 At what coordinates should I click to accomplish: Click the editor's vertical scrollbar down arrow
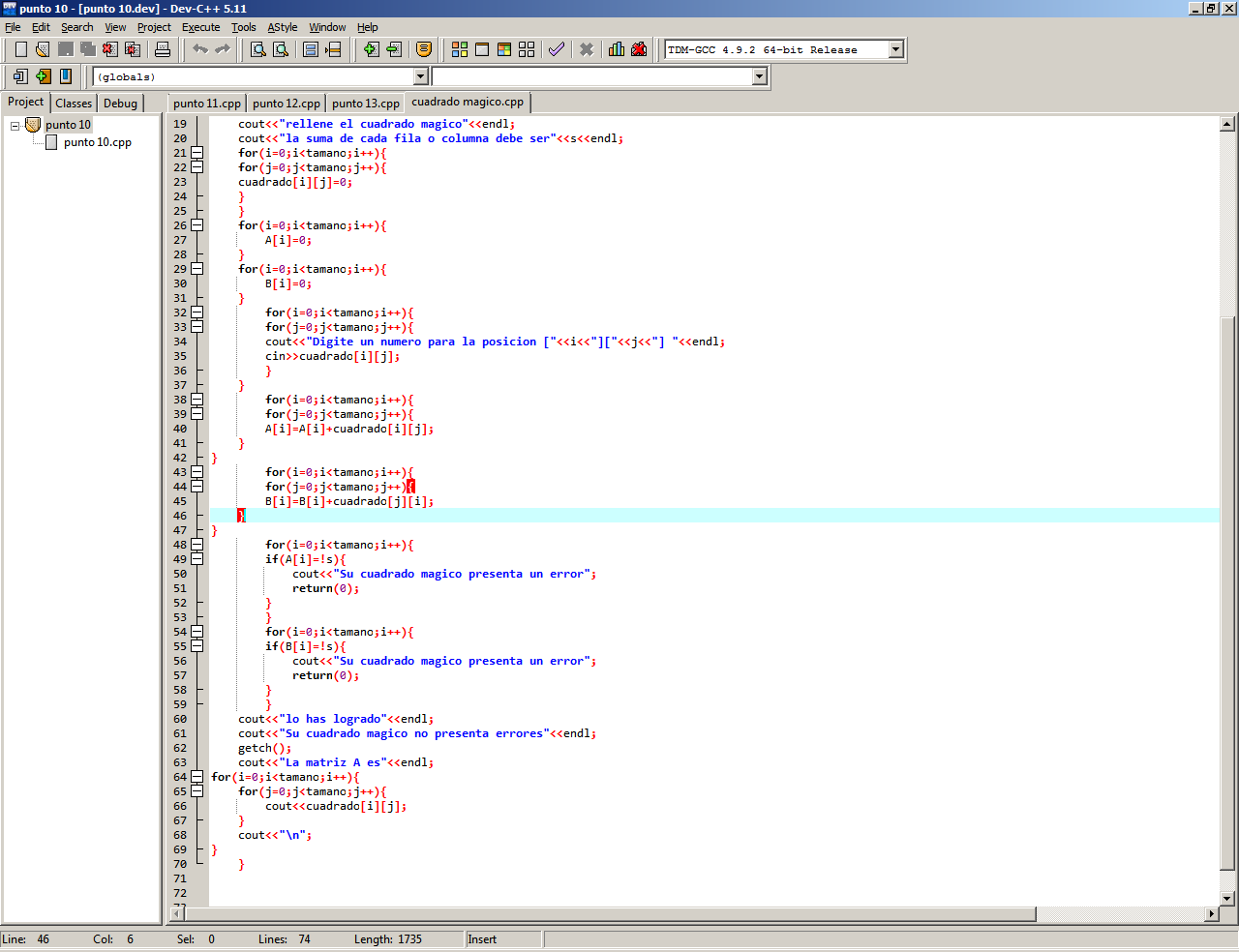[x=1227, y=899]
